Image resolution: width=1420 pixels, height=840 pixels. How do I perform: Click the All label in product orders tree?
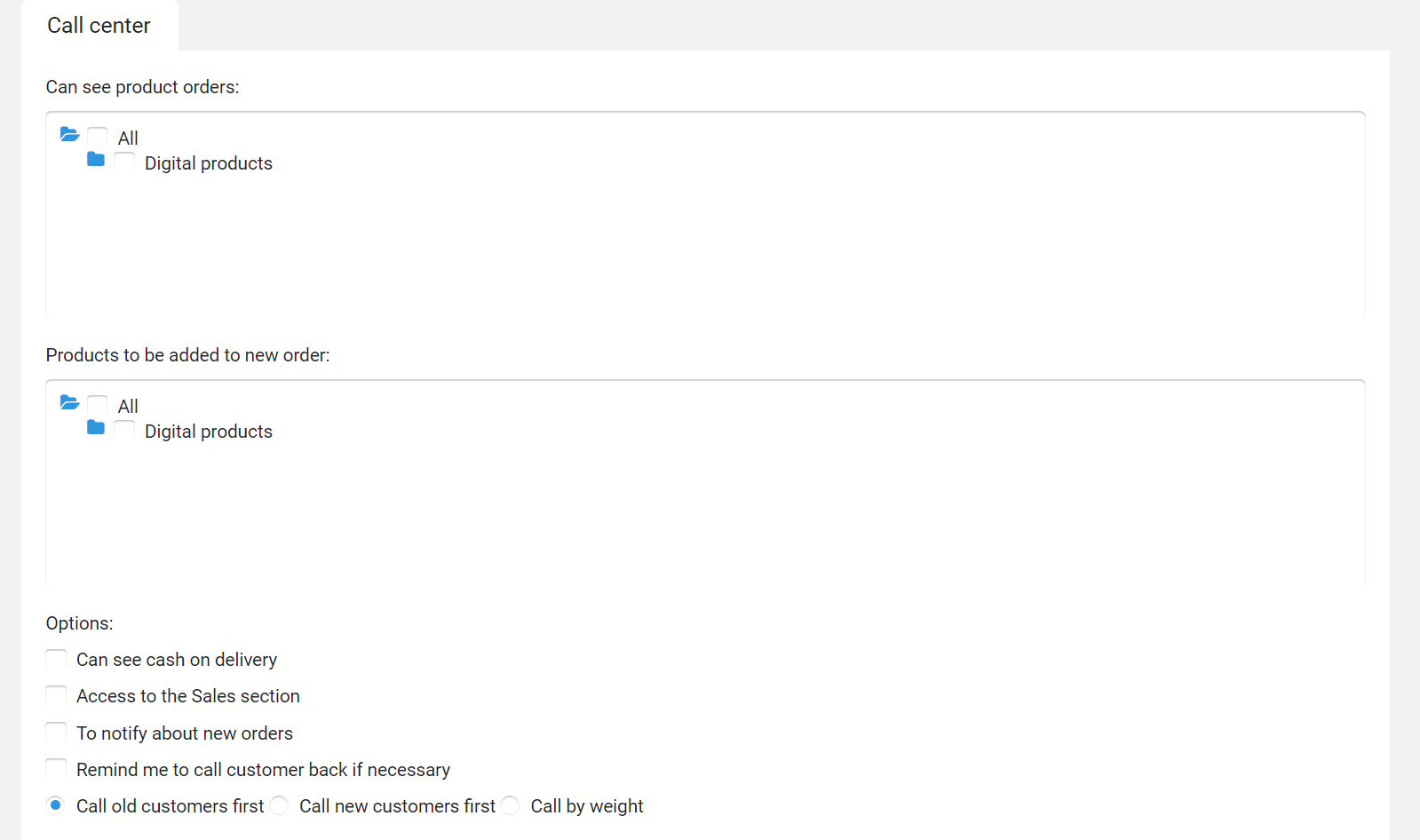click(x=128, y=139)
